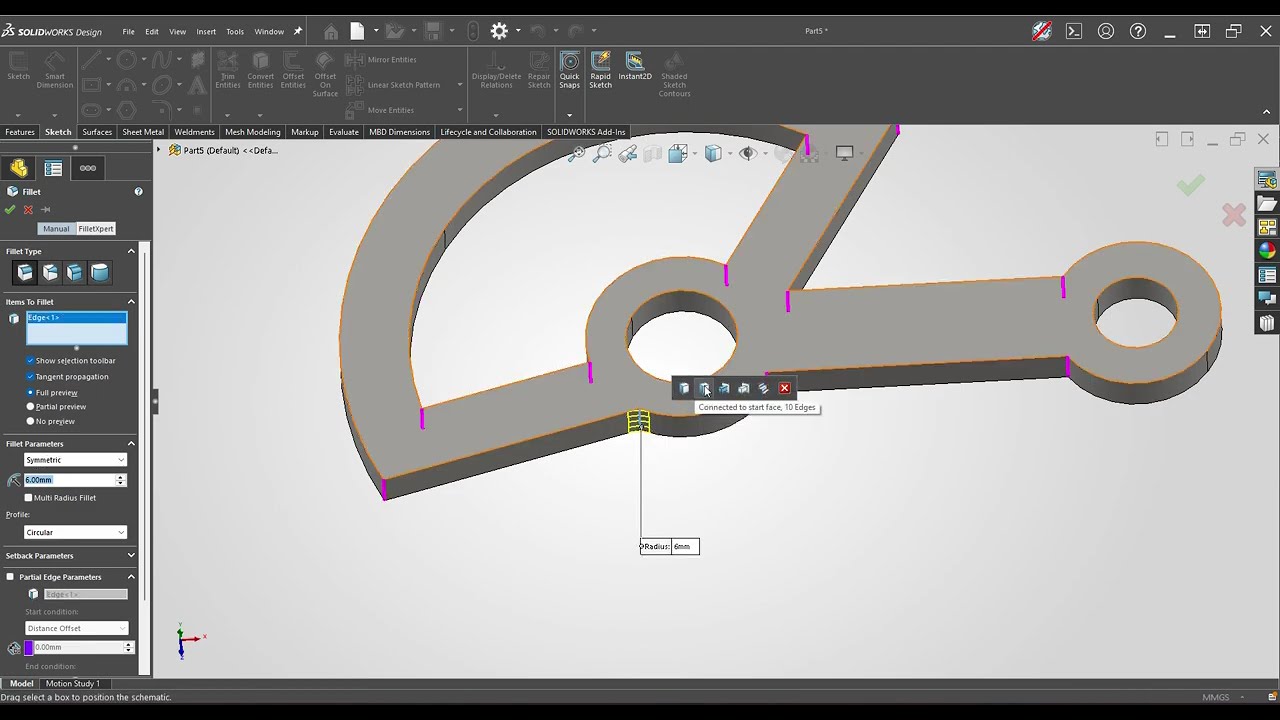Enable Partial Edge Parameters checkbox

[x=10, y=577]
